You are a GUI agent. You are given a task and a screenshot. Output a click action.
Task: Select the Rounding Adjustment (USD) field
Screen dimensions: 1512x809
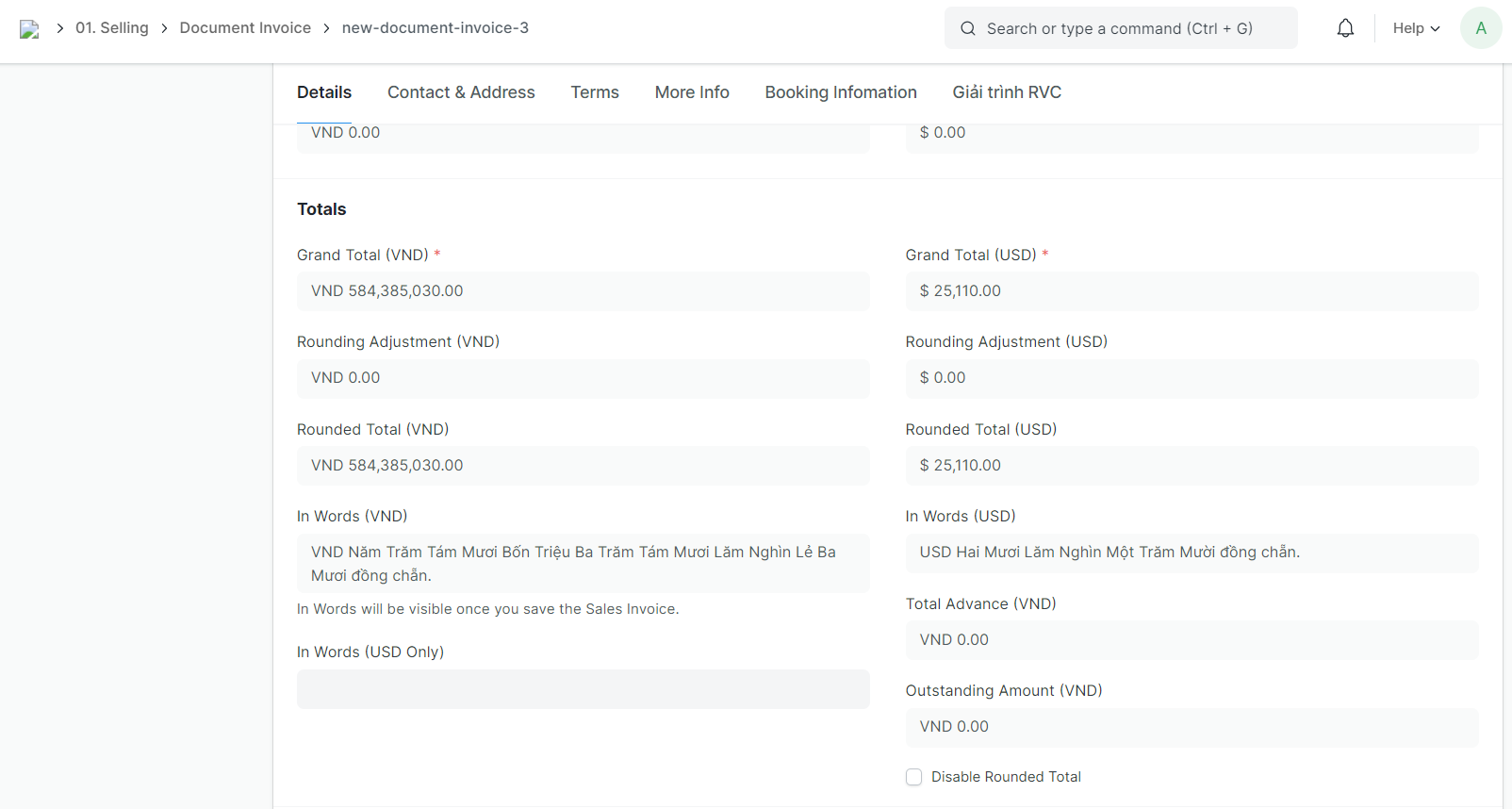[1192, 378]
